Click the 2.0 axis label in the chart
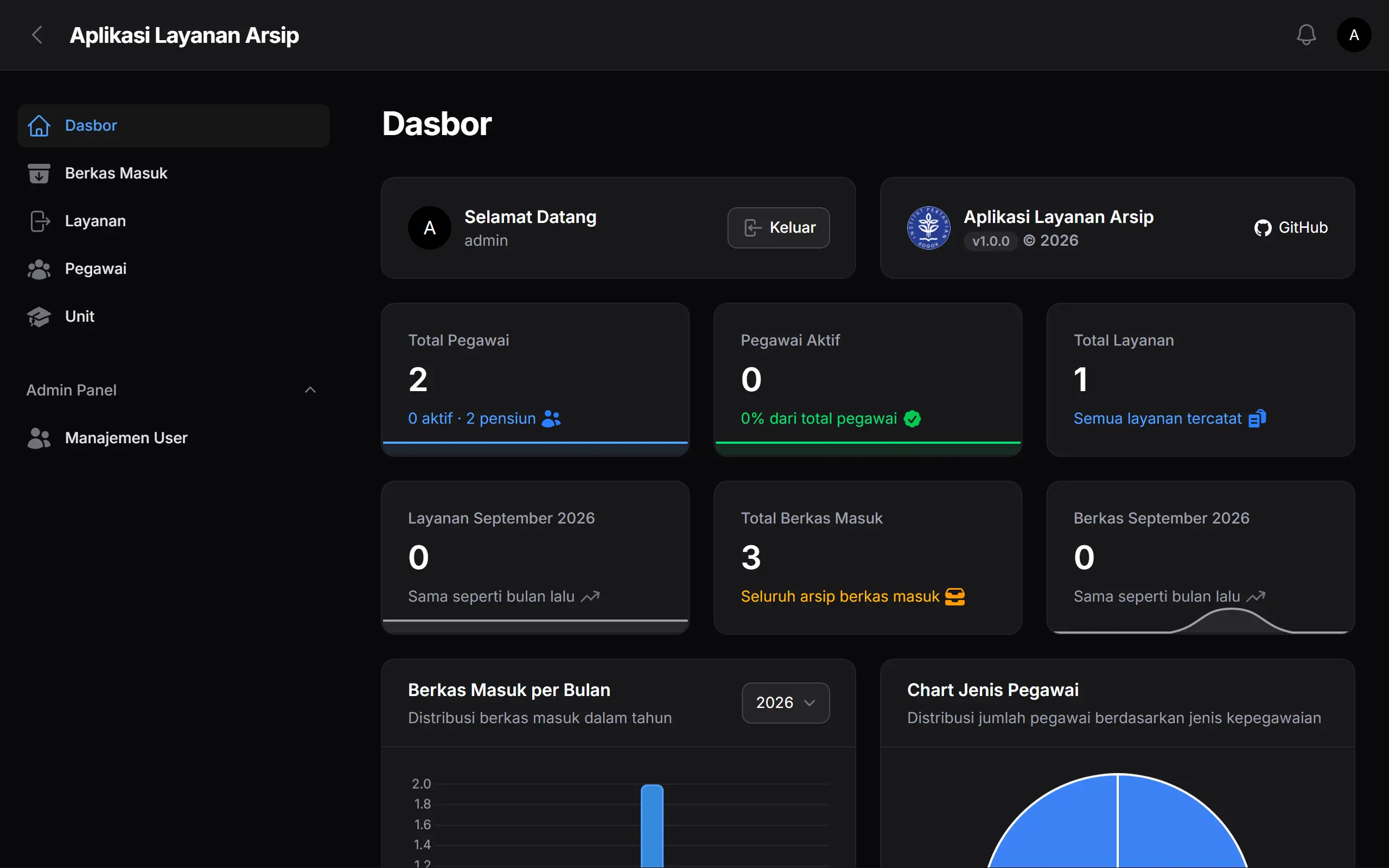Viewport: 1389px width, 868px height. coord(421,783)
